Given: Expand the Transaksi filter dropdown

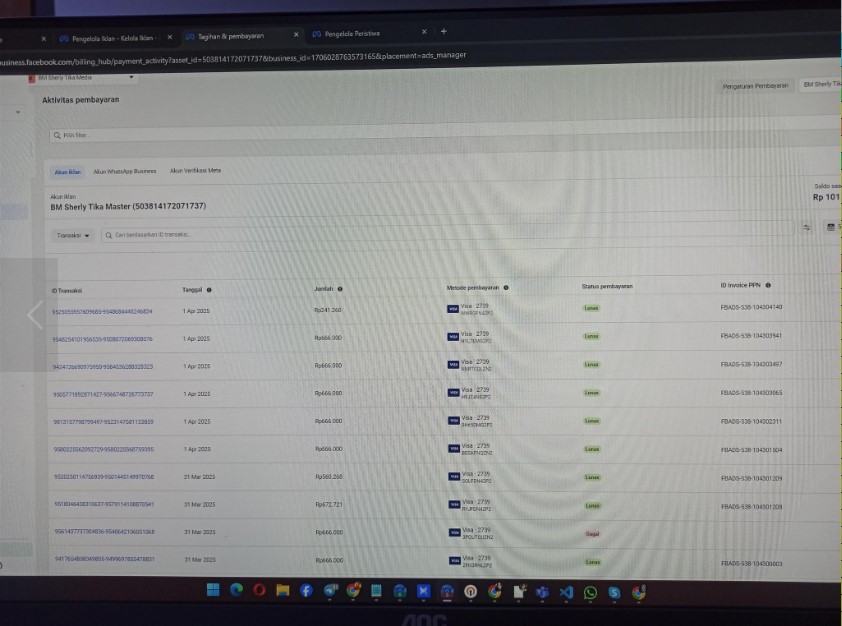Looking at the screenshot, I should [x=73, y=235].
